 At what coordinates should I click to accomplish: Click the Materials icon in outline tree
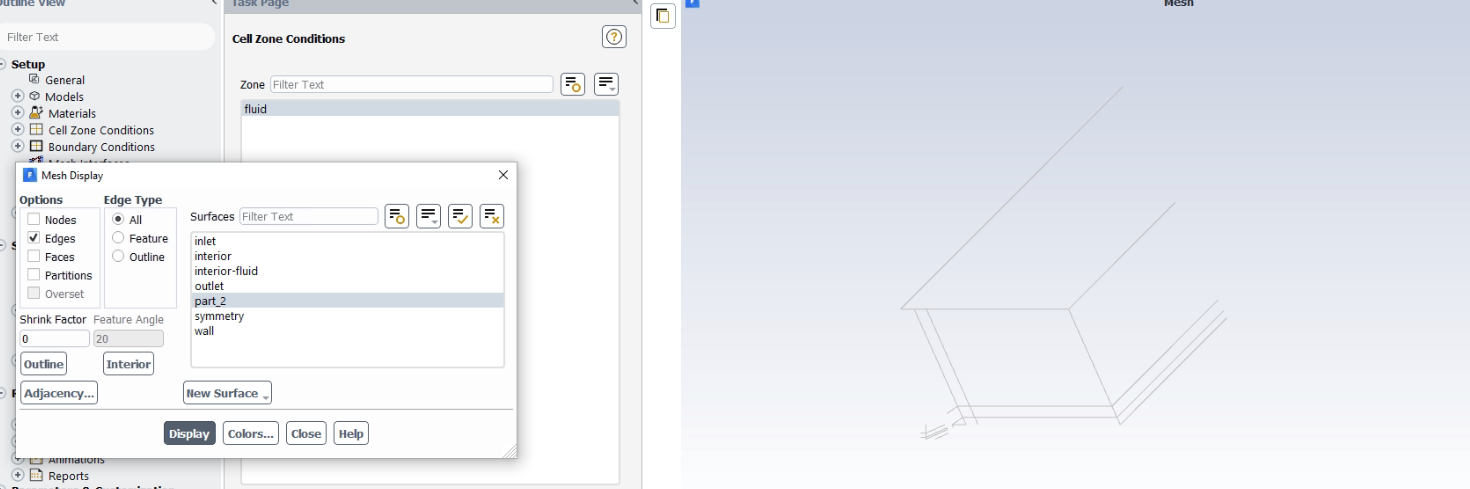point(36,113)
